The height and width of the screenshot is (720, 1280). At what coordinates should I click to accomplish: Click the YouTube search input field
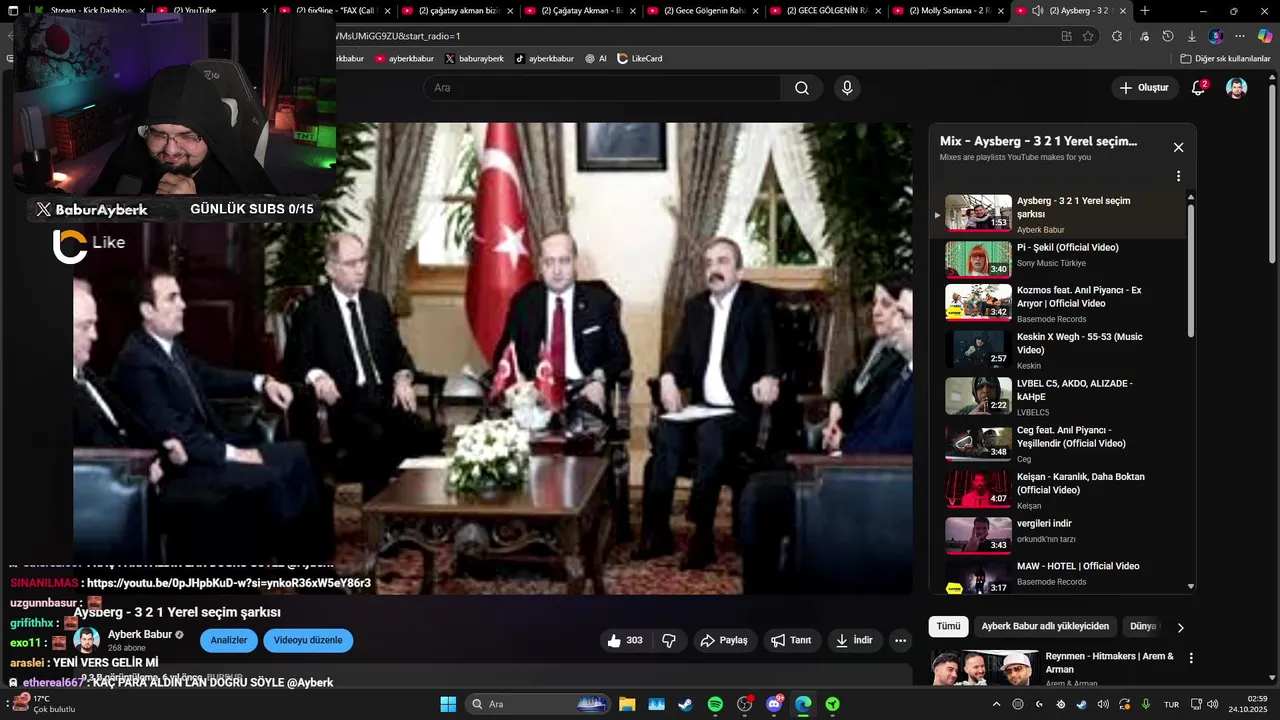[603, 88]
